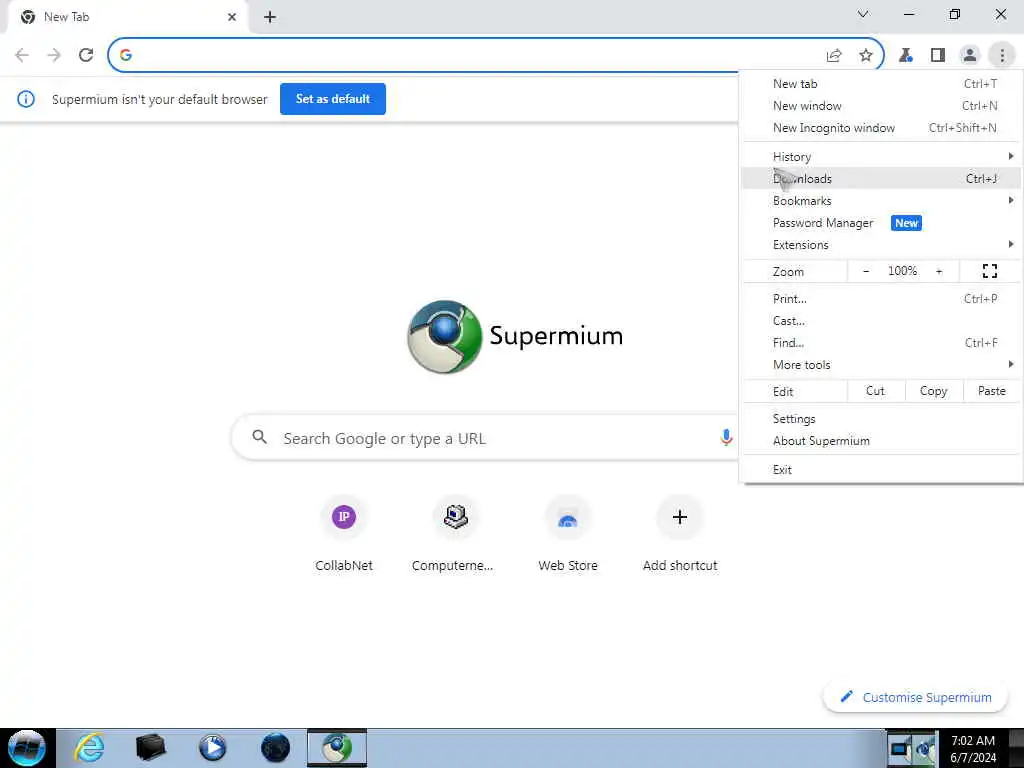1024x768 pixels.
Task: Open About Supermium
Action: (881, 441)
